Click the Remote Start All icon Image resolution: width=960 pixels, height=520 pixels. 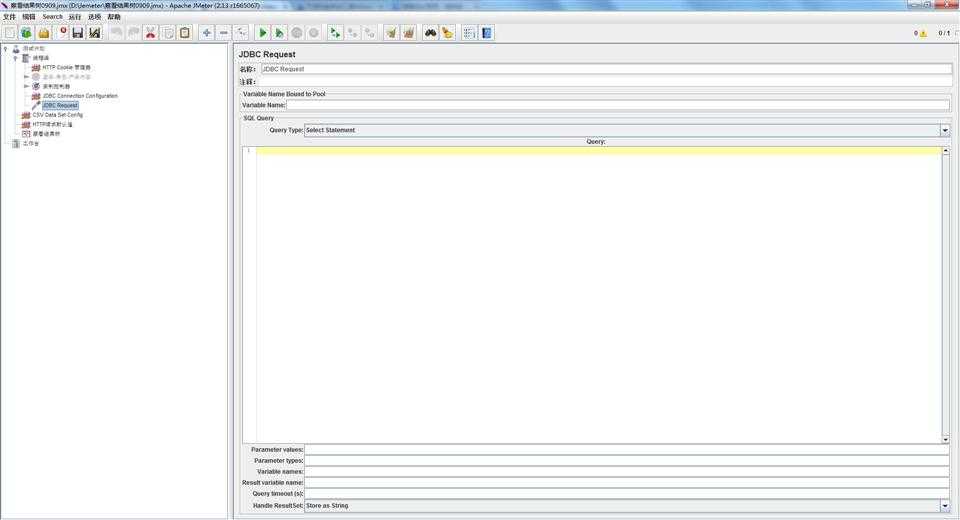(335, 33)
